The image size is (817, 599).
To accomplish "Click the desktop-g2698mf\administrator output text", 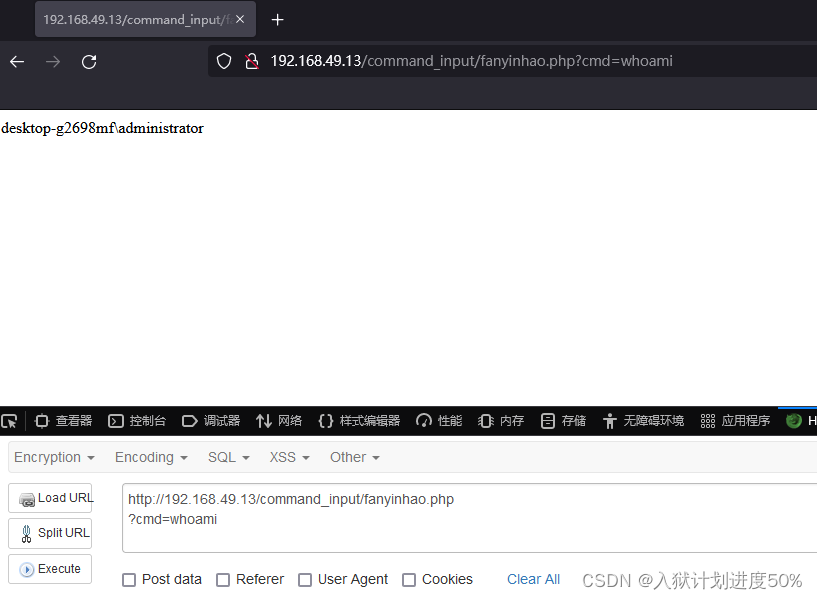I will [x=102, y=128].
